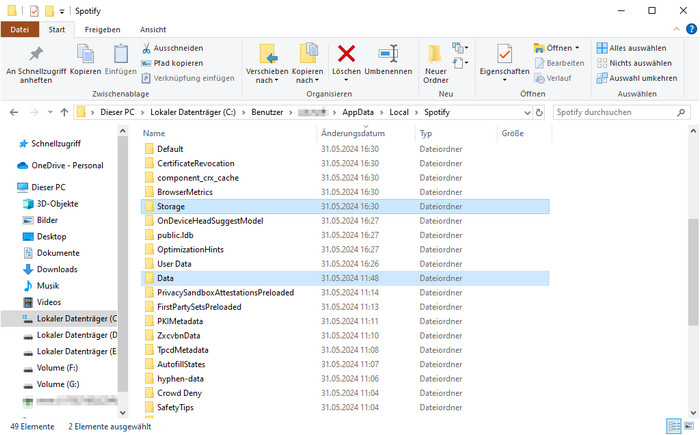The width and height of the screenshot is (700, 435).
Task: Create a Neuer Ordner
Action: pyautogui.click(x=435, y=64)
